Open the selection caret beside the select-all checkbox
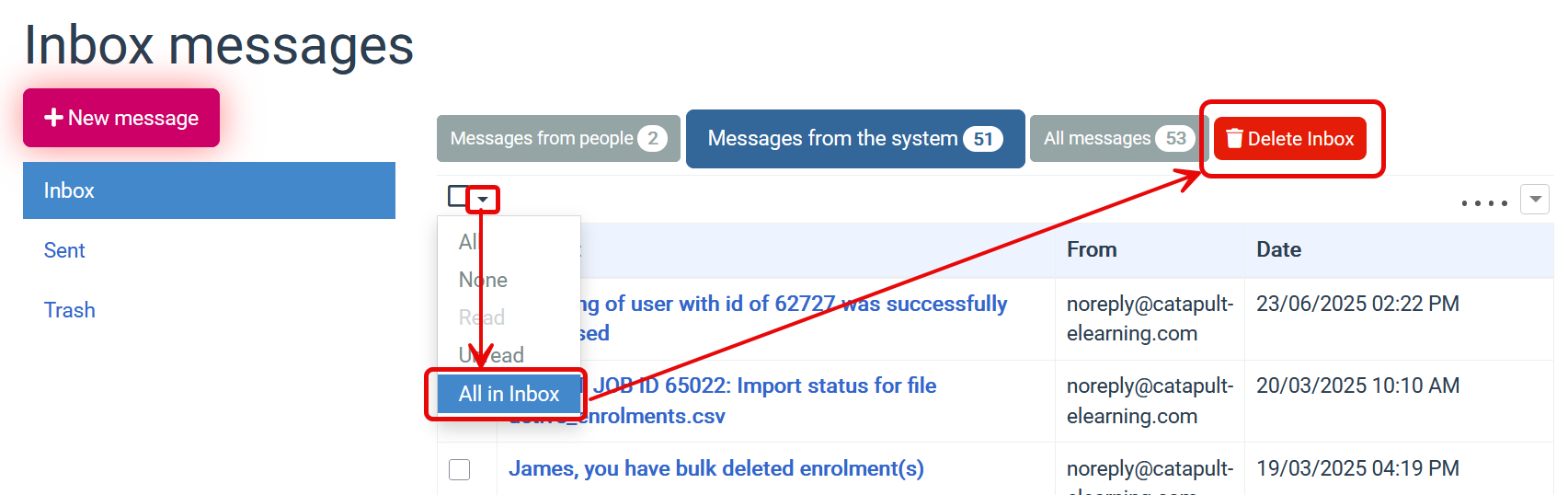This screenshot has height=495, width=1568. pyautogui.click(x=483, y=199)
